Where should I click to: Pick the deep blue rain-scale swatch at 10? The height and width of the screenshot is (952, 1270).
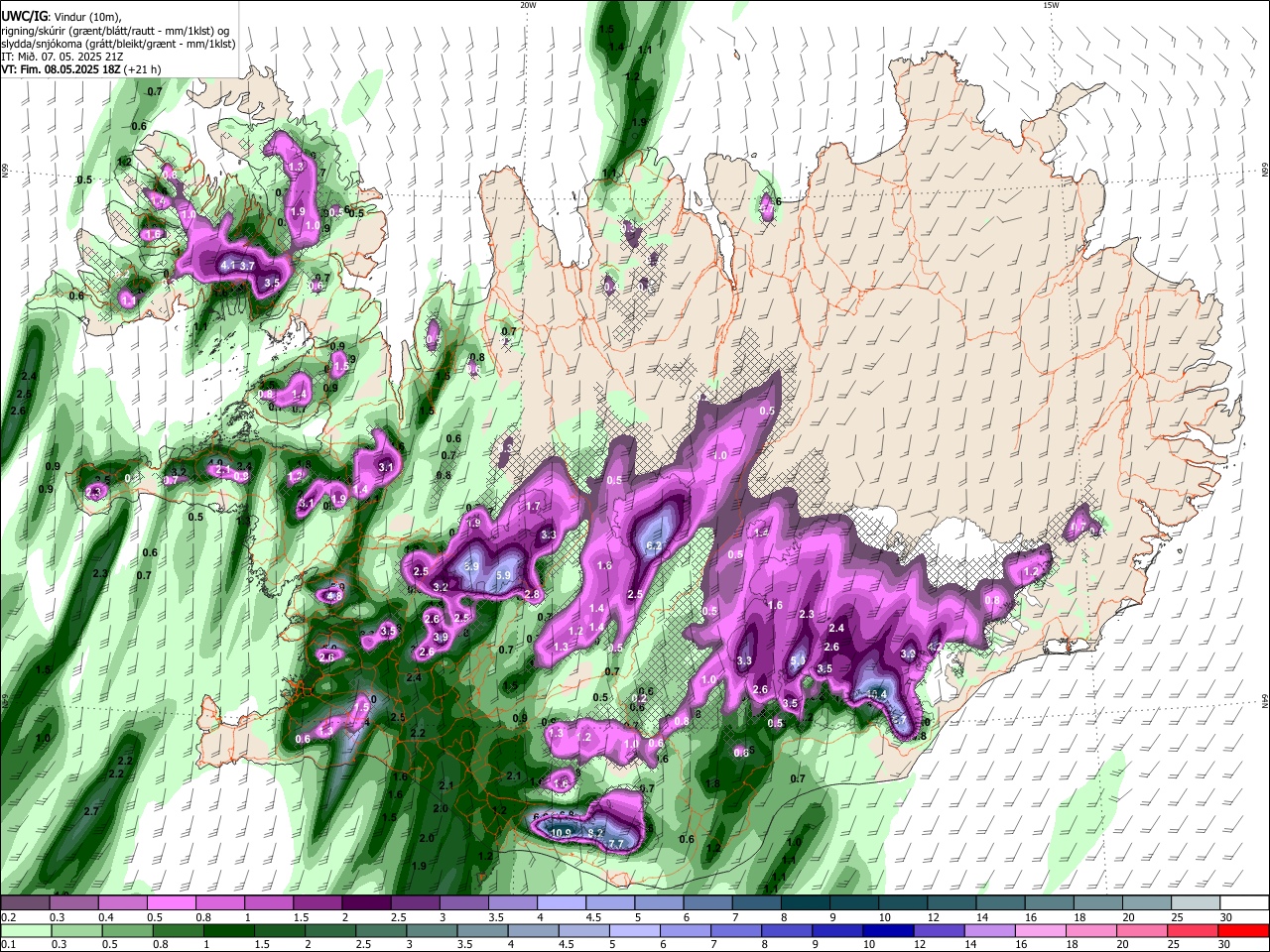tap(886, 930)
